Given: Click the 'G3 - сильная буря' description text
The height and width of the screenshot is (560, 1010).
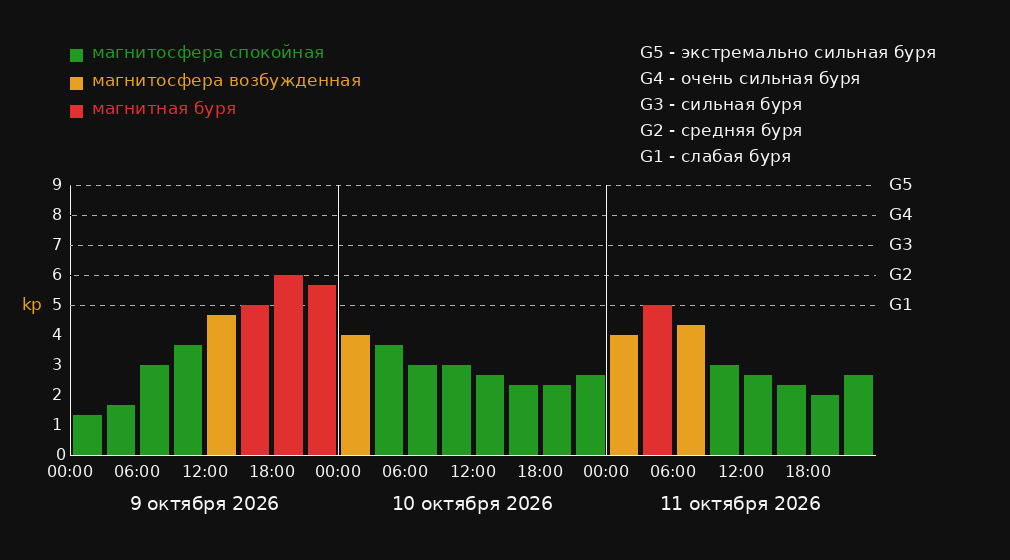Looking at the screenshot, I should 721,104.
